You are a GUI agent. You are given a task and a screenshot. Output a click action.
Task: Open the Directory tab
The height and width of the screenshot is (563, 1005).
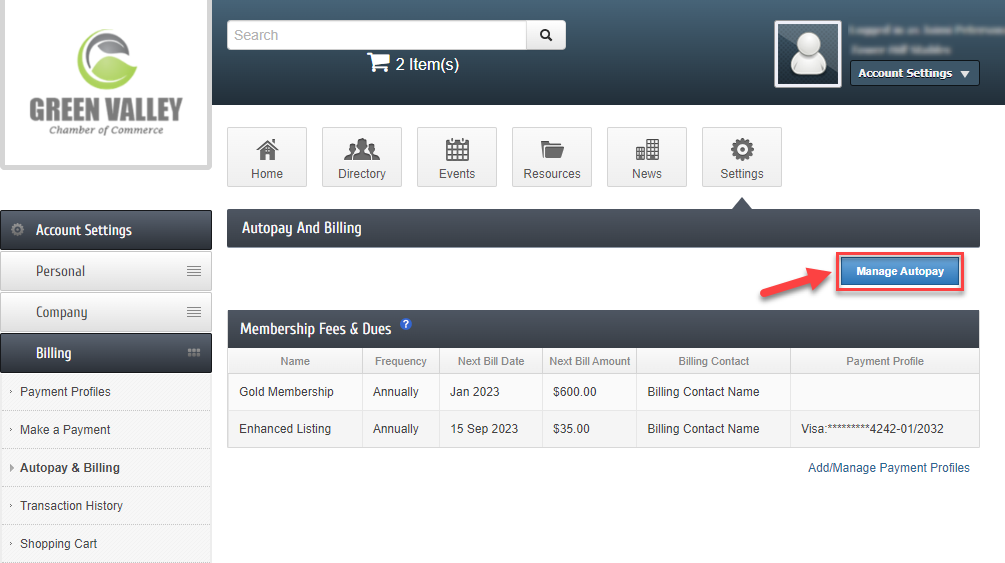pyautogui.click(x=361, y=157)
